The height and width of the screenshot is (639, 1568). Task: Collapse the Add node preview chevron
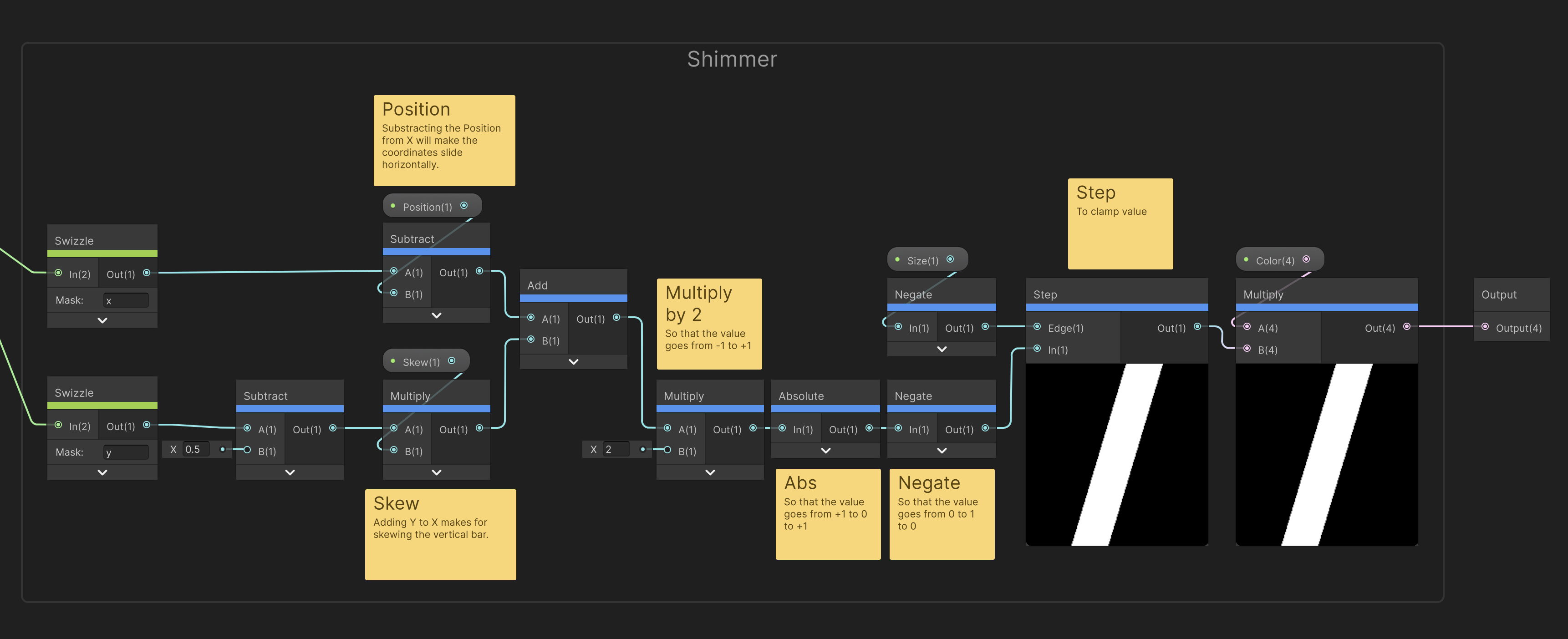(x=573, y=361)
